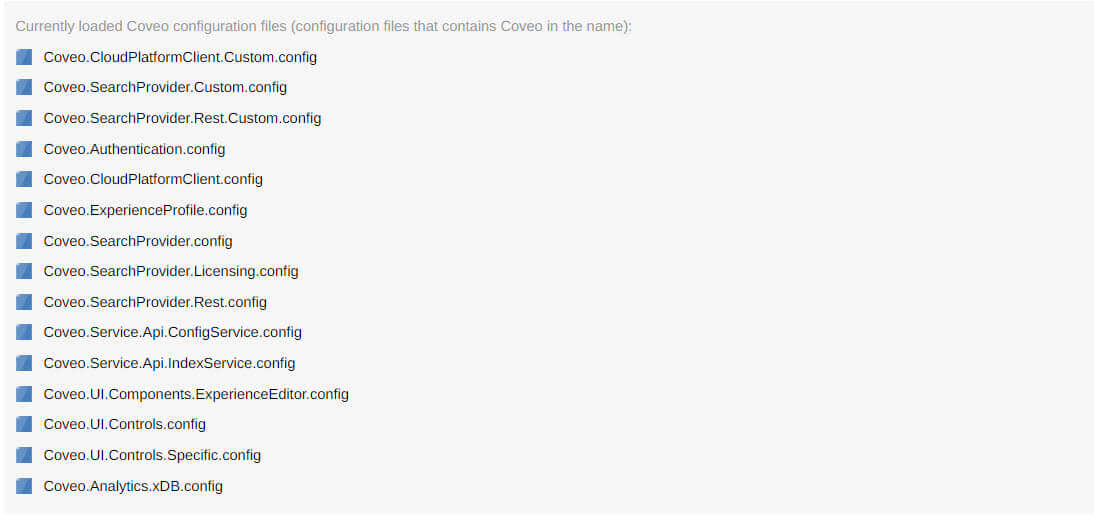Select the icon for Coveo.UI.Components.ExperienceEditor.config
This screenshot has width=1094, height=515.
point(24,394)
